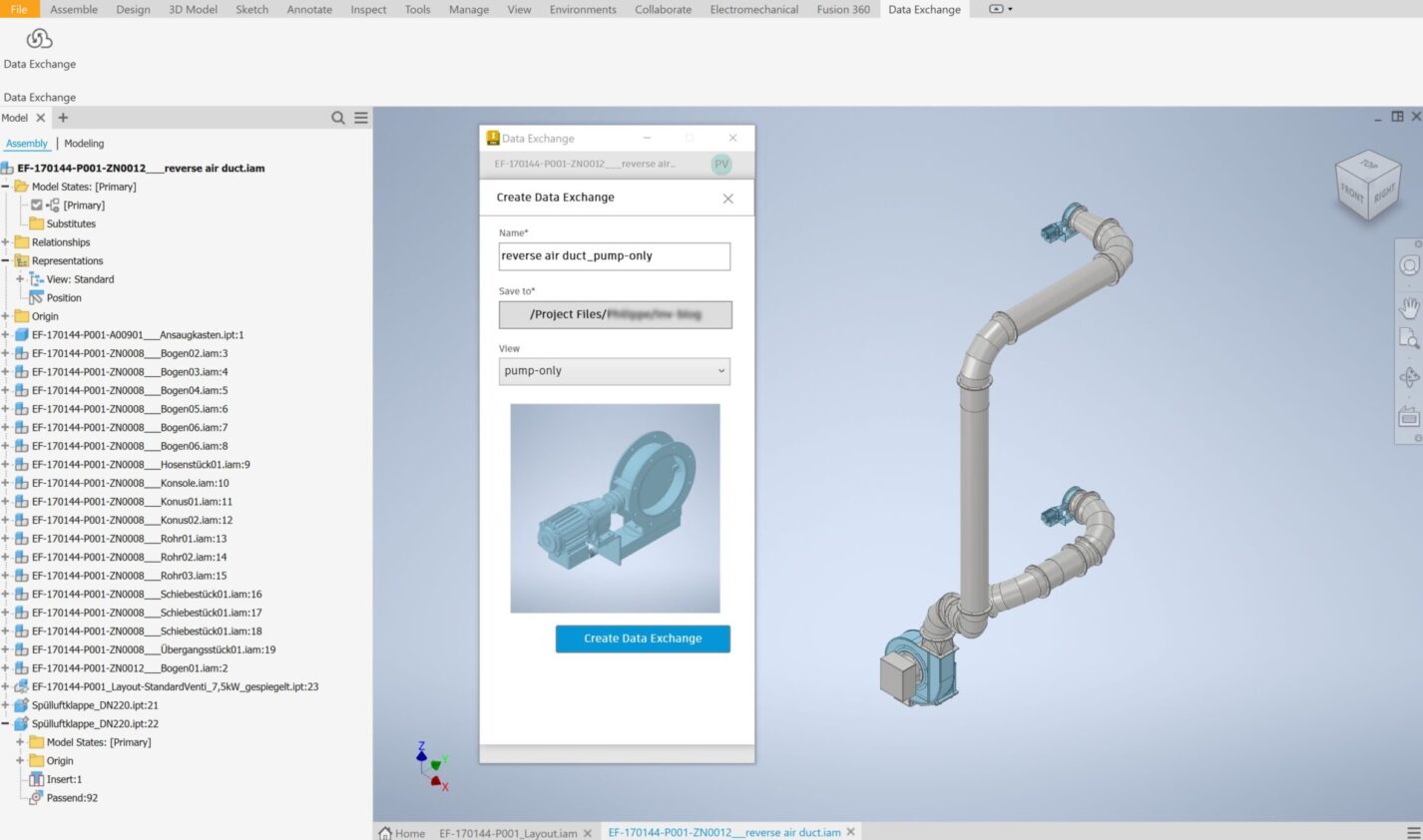Image resolution: width=1423 pixels, height=840 pixels.
Task: Select root node reverse air duct.iam
Action: pyautogui.click(x=141, y=169)
